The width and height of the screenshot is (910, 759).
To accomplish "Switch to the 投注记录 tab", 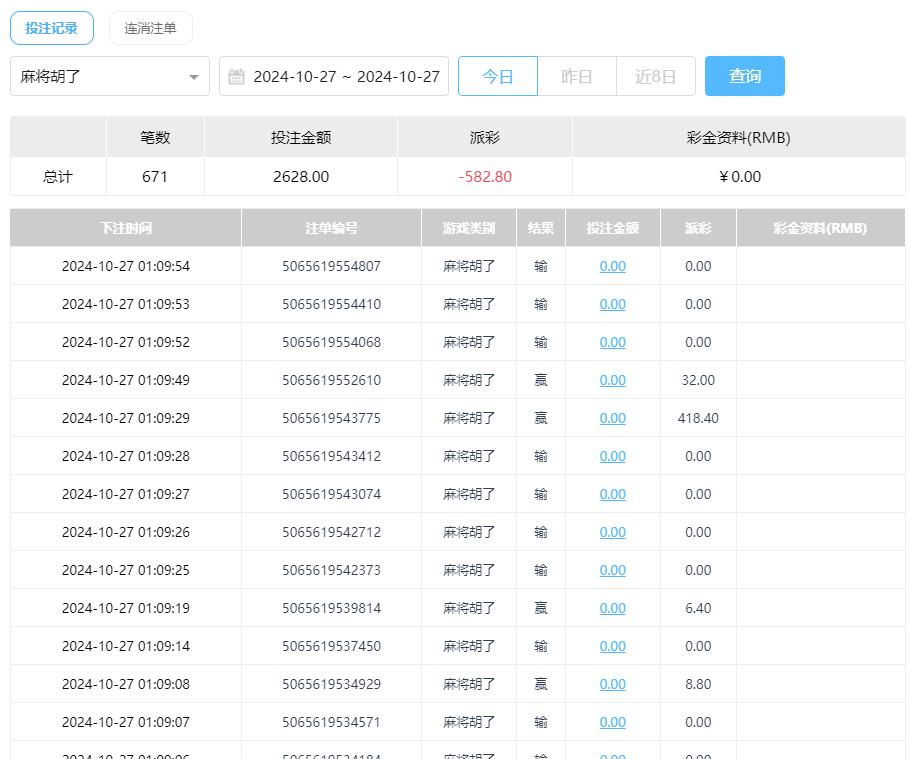I will [x=52, y=28].
